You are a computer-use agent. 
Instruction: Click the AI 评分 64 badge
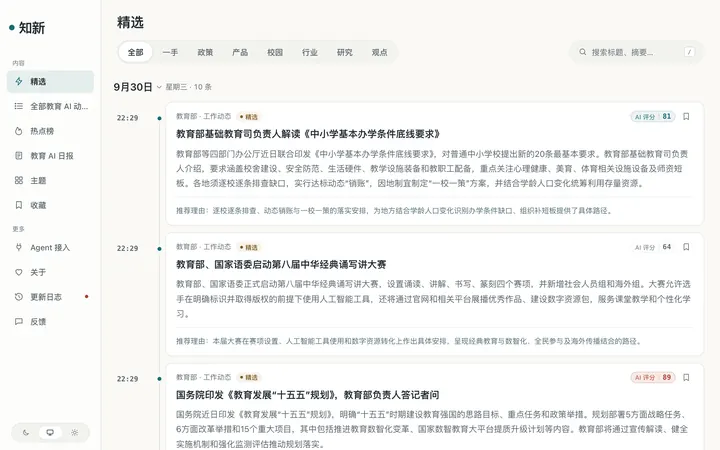(652, 247)
